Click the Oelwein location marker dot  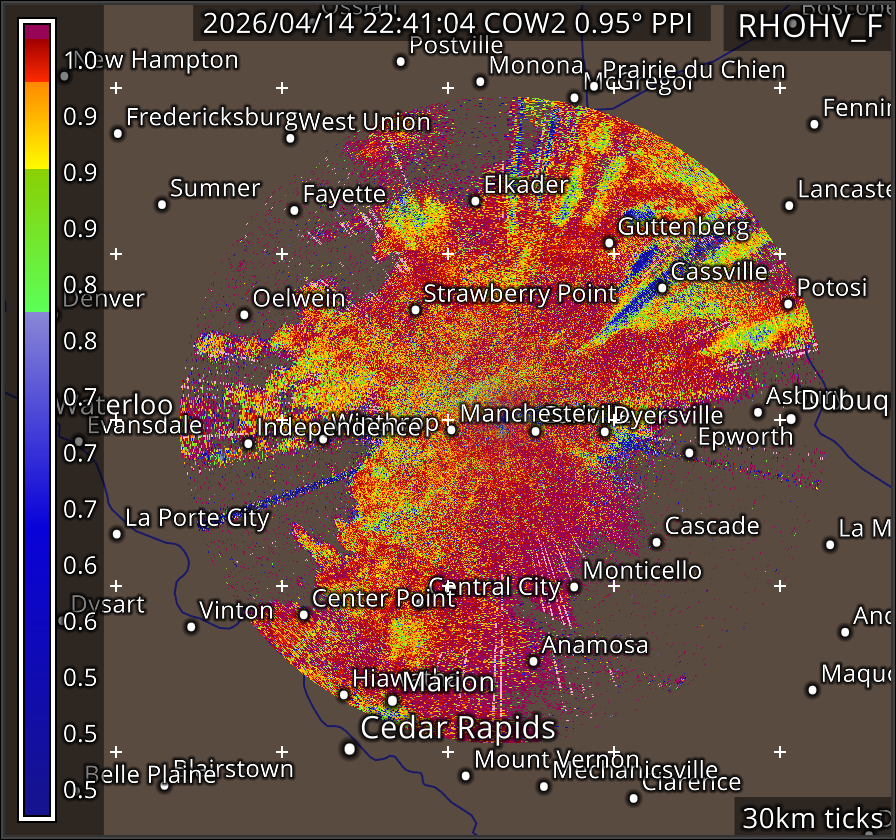[244, 314]
